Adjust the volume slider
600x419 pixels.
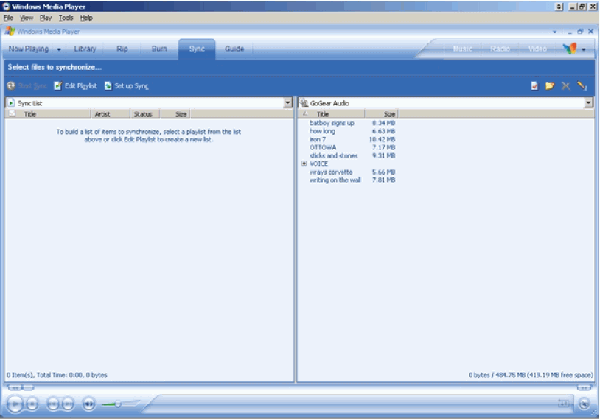tap(118, 404)
